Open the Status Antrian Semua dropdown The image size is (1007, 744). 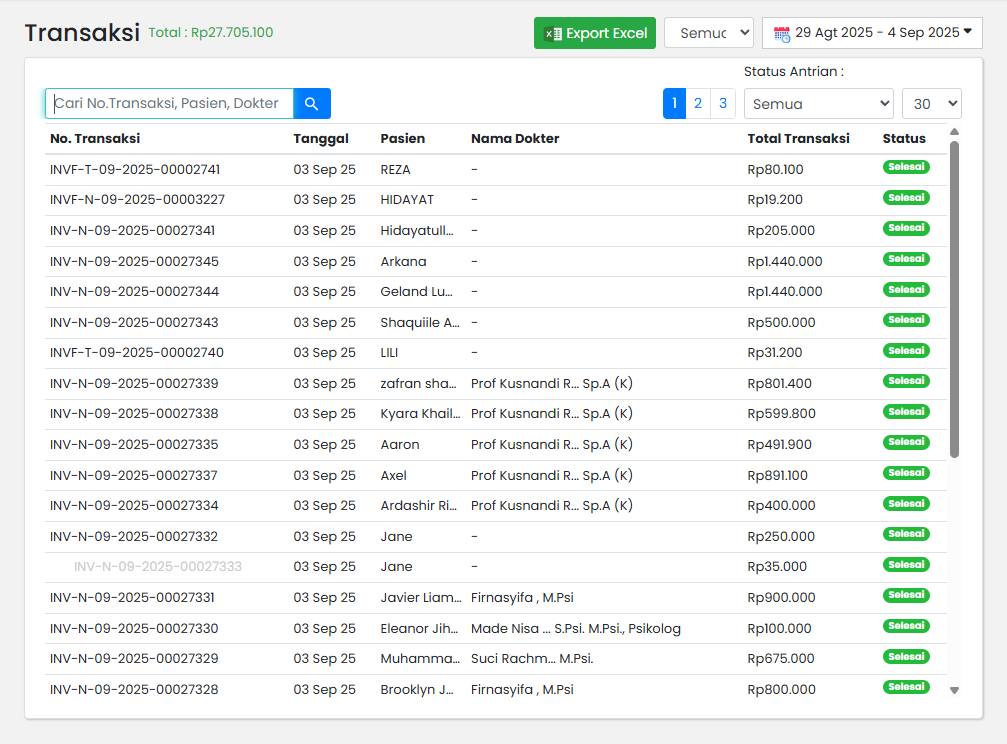[818, 104]
